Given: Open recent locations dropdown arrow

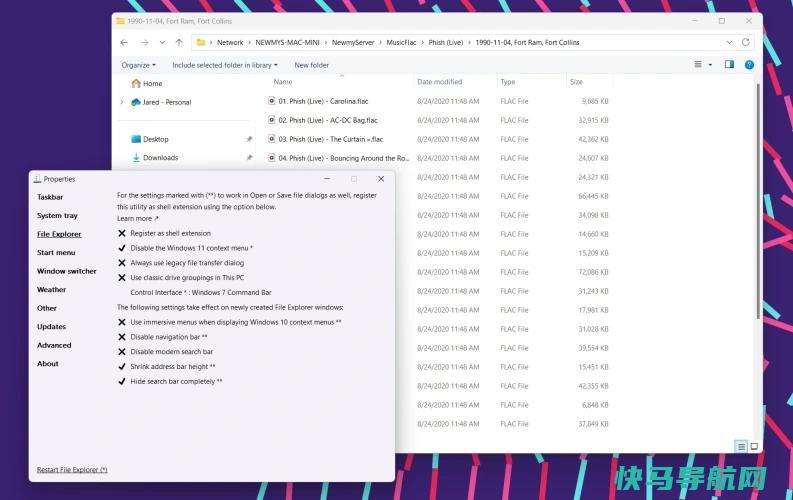Looking at the screenshot, I should pyautogui.click(x=162, y=42).
